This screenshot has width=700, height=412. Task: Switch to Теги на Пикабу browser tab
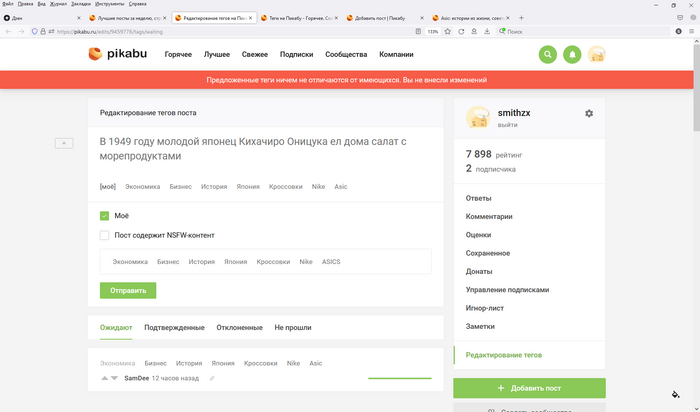pyautogui.click(x=300, y=18)
